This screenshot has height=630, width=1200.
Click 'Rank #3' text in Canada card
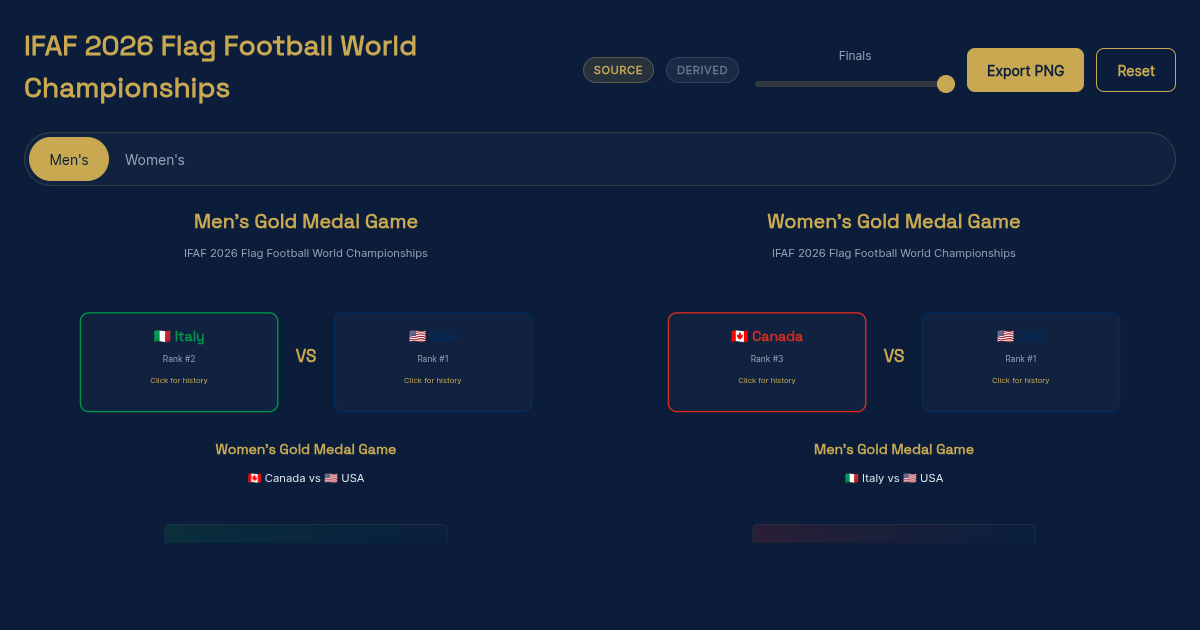tap(767, 358)
